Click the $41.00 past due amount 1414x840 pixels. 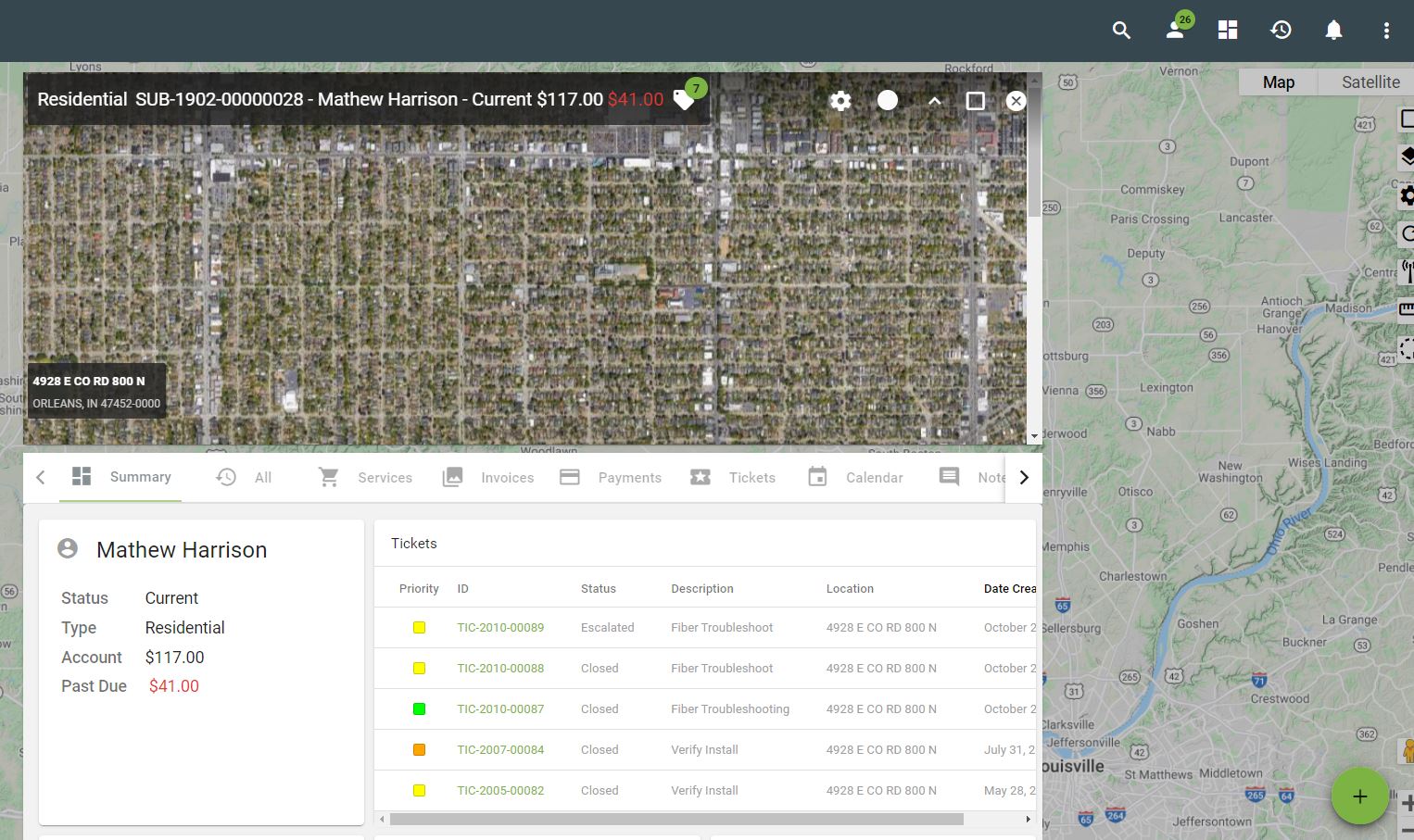click(174, 686)
